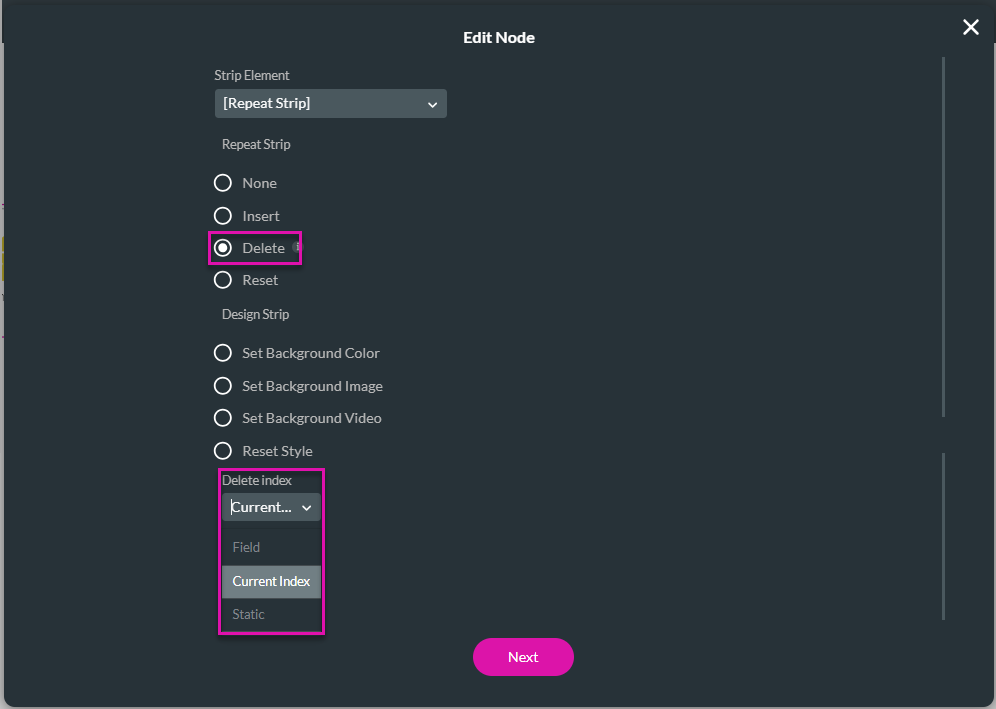Click the chevron on the [Repeat Strip] selector
Viewport: 996px width, 709px height.
[432, 103]
